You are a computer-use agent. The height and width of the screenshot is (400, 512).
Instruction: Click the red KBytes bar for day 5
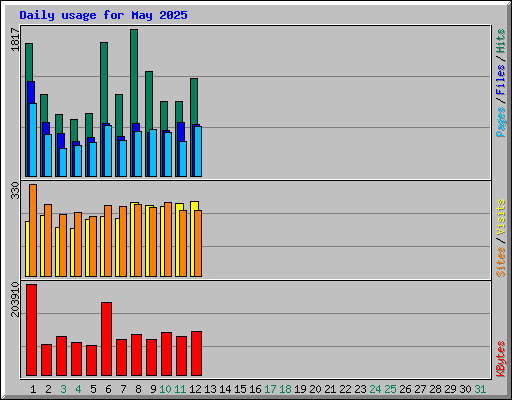point(92,360)
